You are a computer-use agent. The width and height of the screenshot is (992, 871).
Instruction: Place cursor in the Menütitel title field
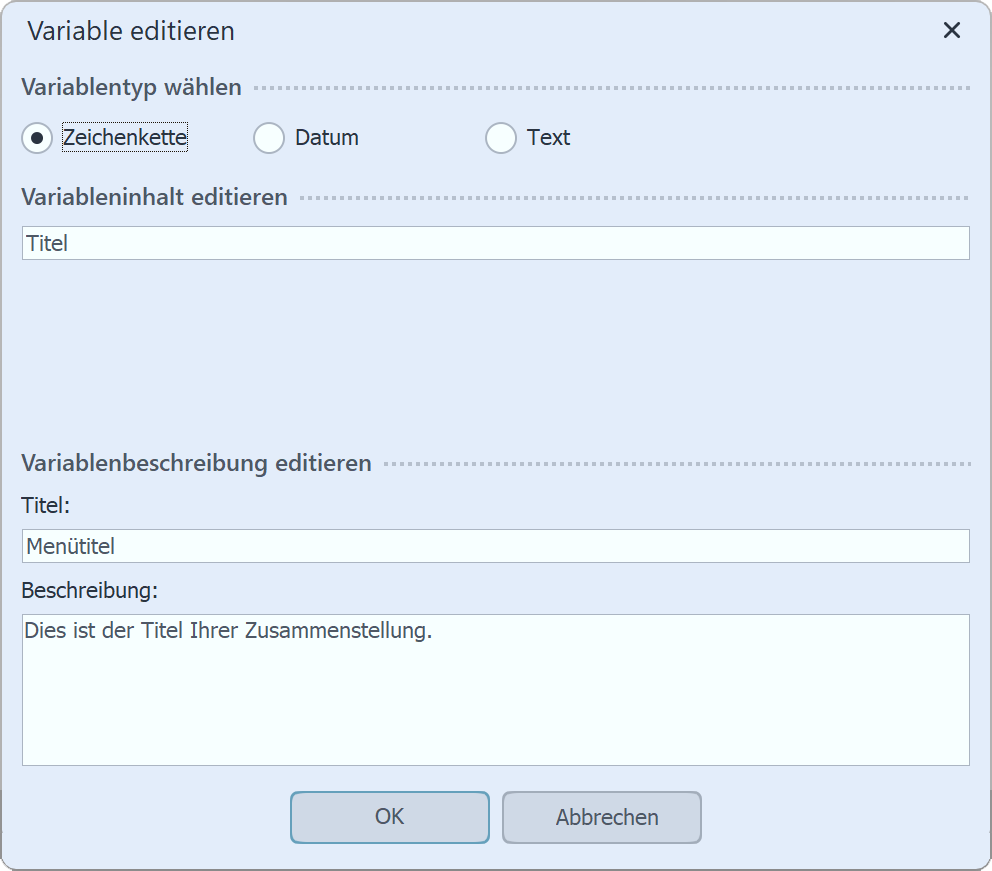(495, 546)
